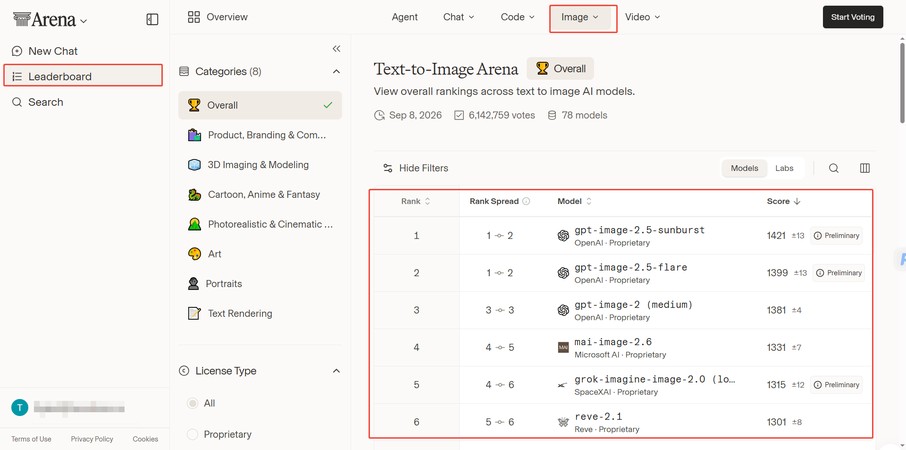The width and height of the screenshot is (906, 450).
Task: Select Cartoon, Anime & Fantasy category
Action: [x=260, y=195]
